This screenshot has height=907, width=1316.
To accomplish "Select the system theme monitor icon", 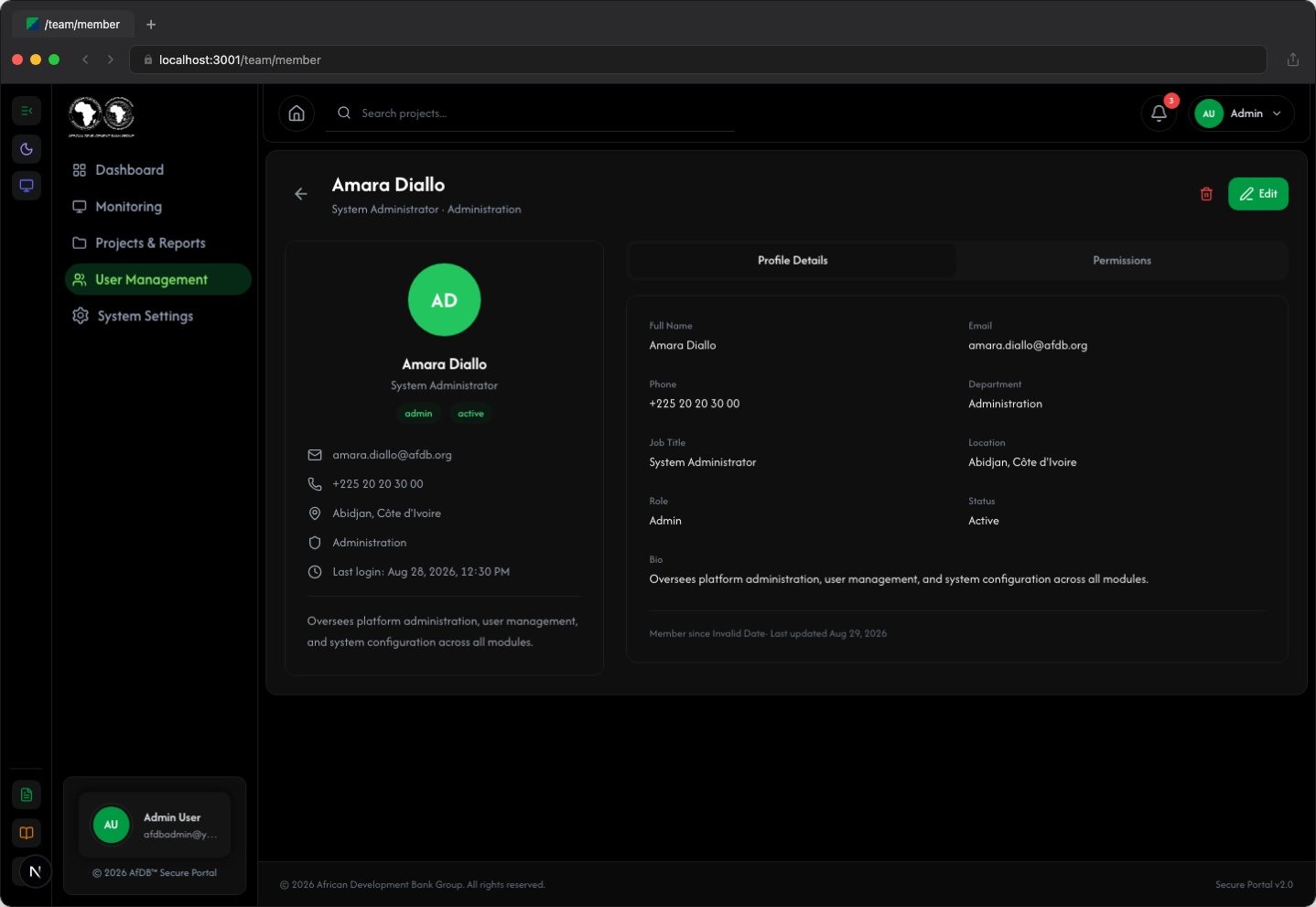I will coord(27,186).
